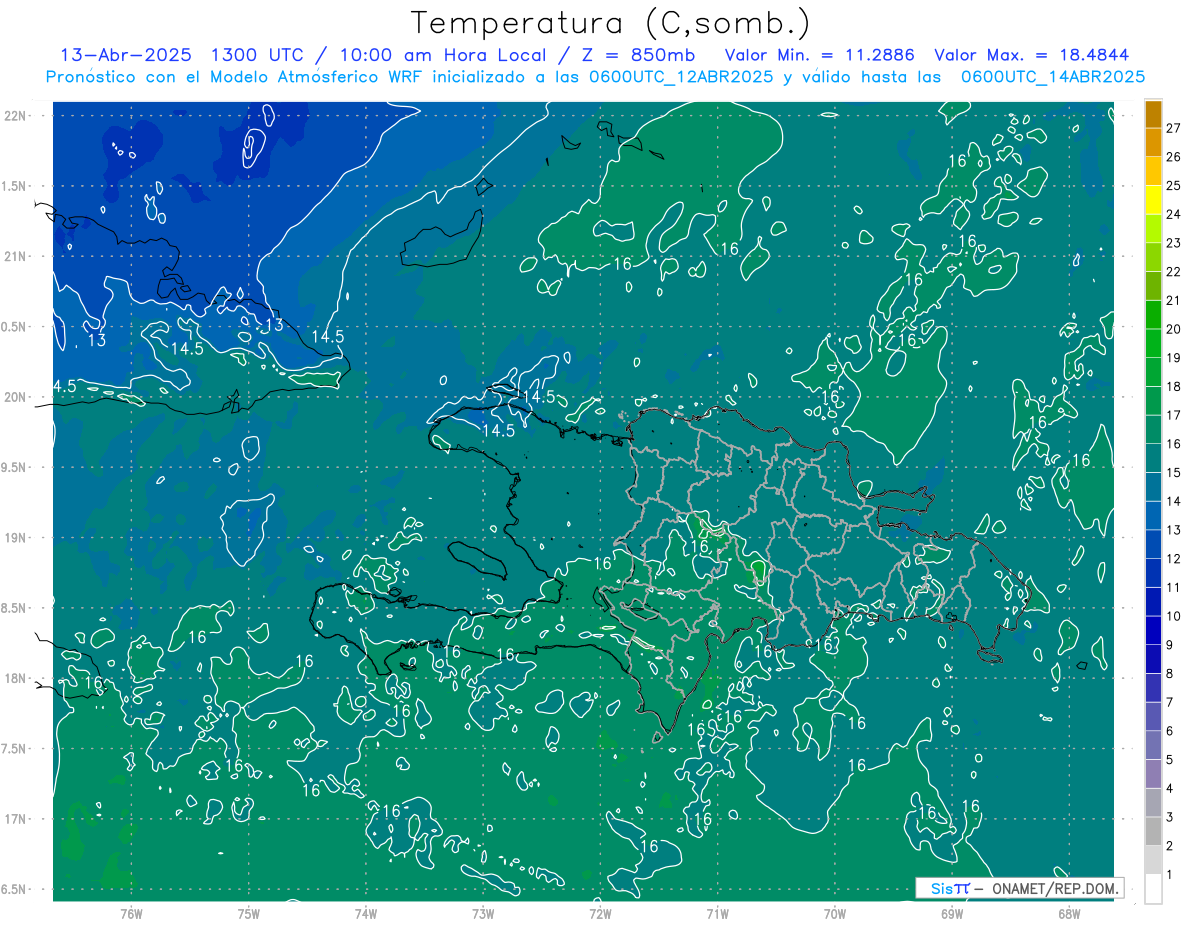The image size is (1200, 927).
Task: Click the 72W longitude axis label
Action: click(601, 914)
